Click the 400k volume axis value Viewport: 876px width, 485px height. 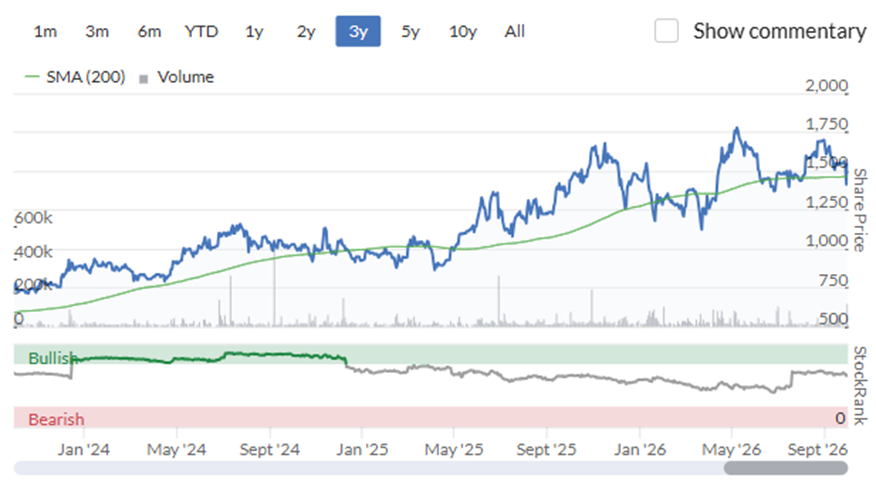pyautogui.click(x=34, y=252)
